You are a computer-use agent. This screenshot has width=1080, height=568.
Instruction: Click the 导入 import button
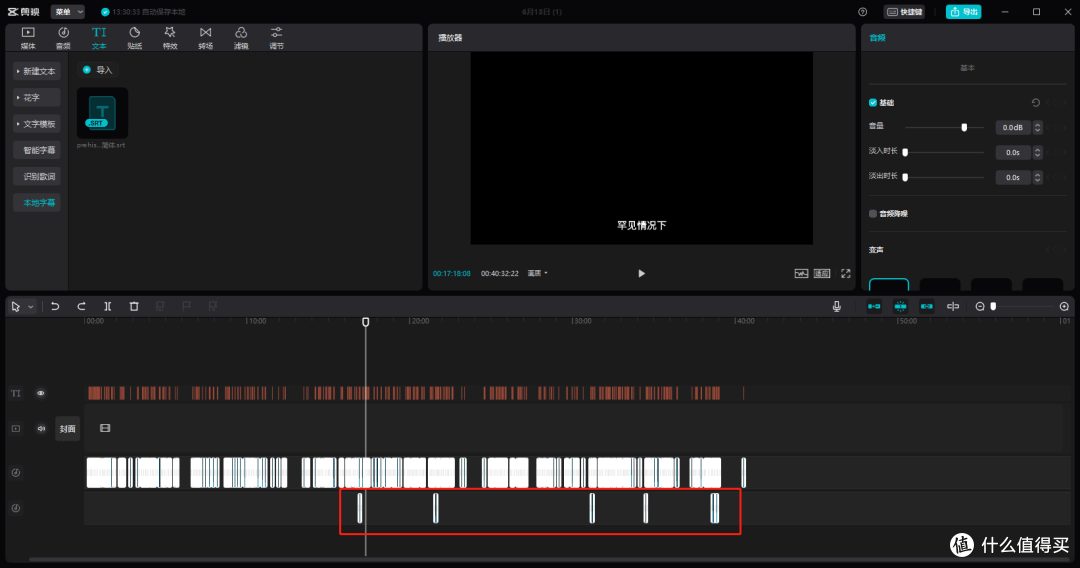point(98,70)
